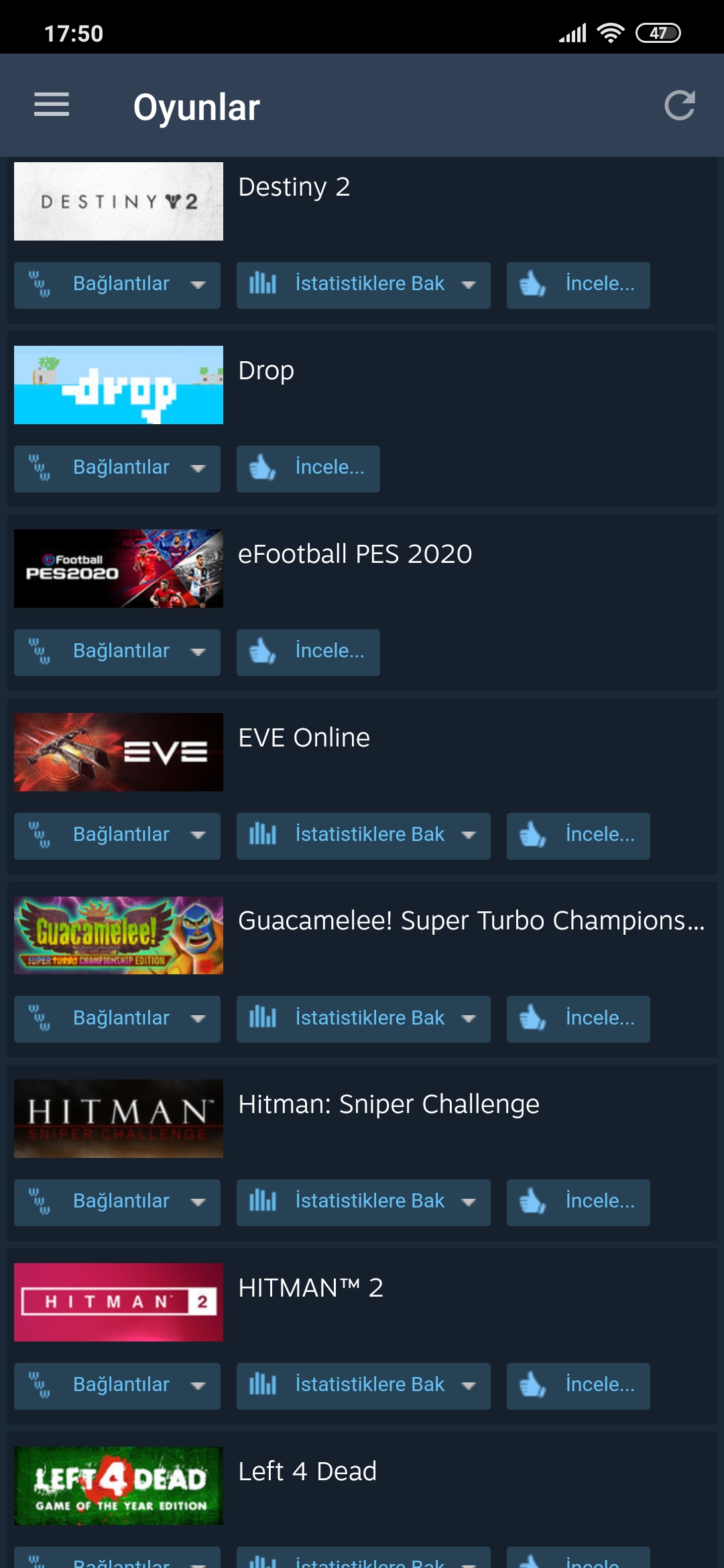Select the Guacamelee! Super Turbo Championship title
Screen dimensions: 724x1568
pos(471,921)
